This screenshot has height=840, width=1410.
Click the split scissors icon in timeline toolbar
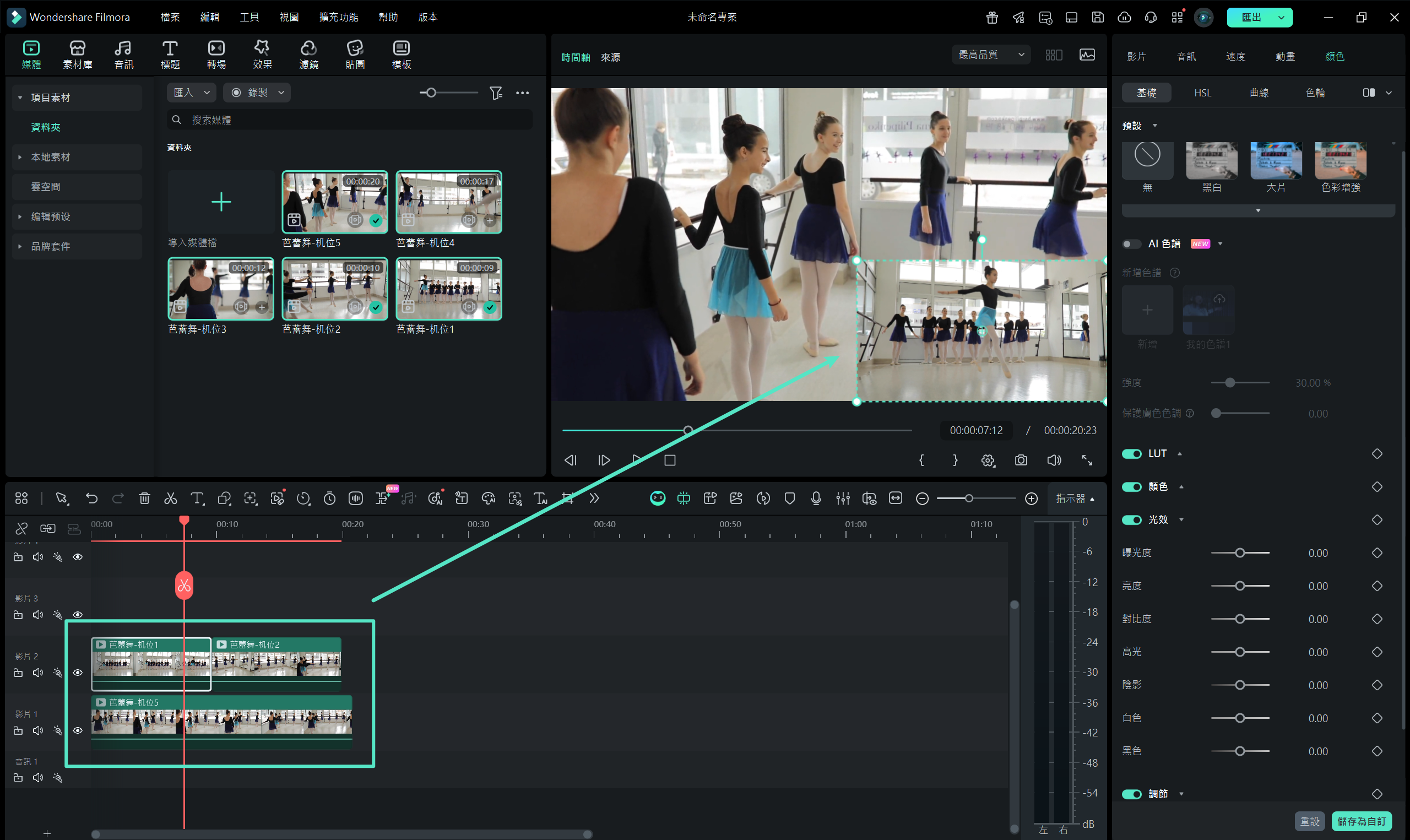[x=170, y=498]
